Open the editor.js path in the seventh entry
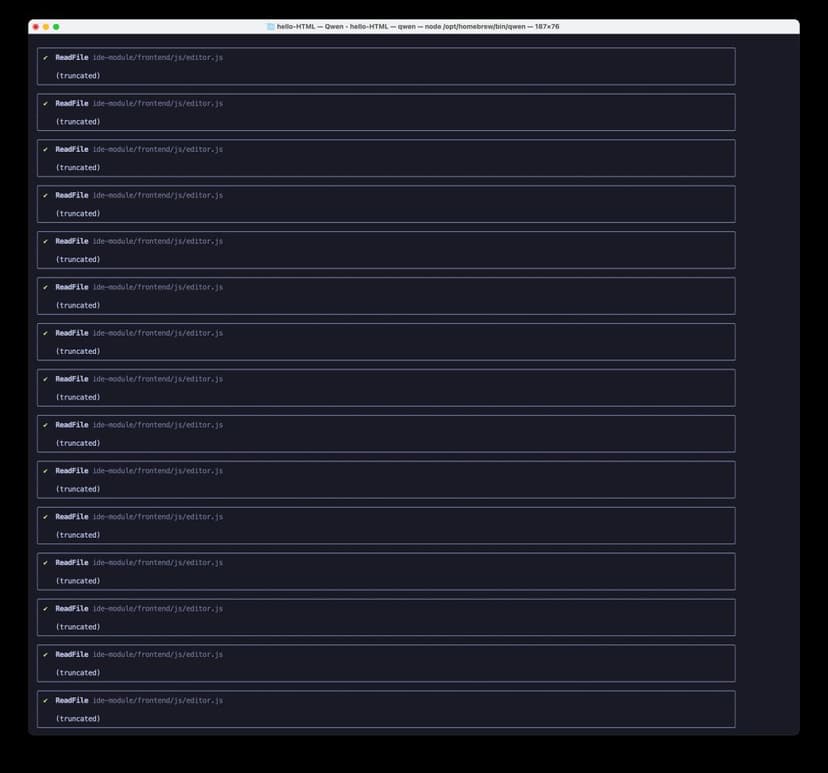Screen dimensions: 828x773 pyautogui.click(x=157, y=332)
